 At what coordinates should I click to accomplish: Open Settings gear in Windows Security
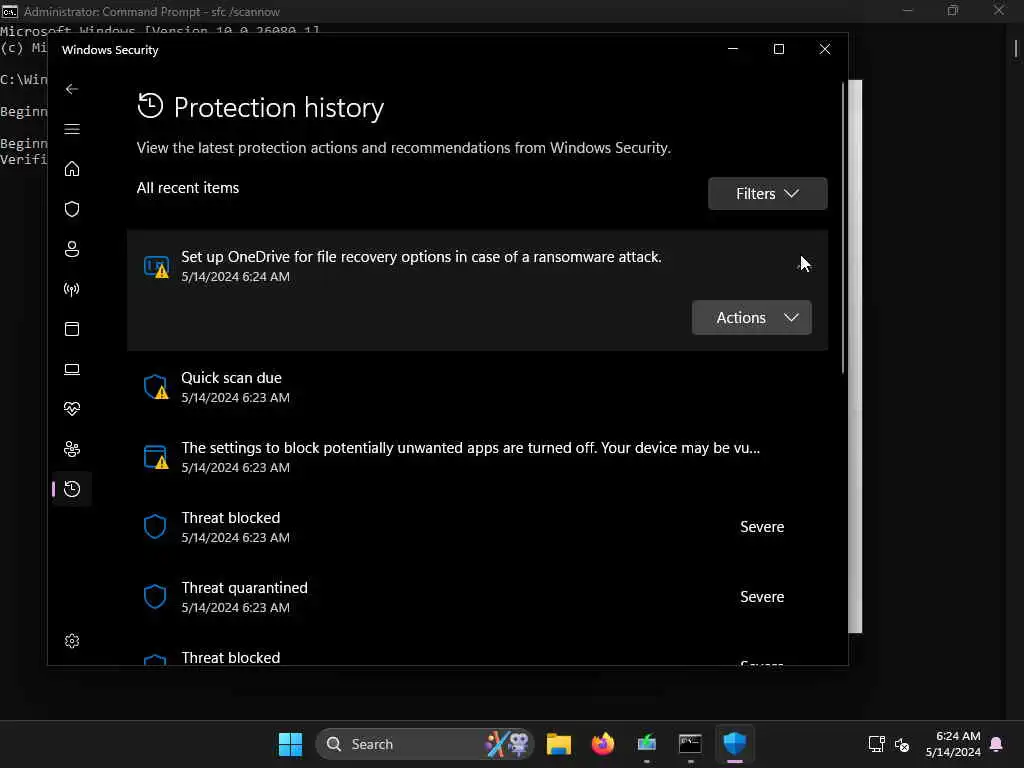pos(72,641)
